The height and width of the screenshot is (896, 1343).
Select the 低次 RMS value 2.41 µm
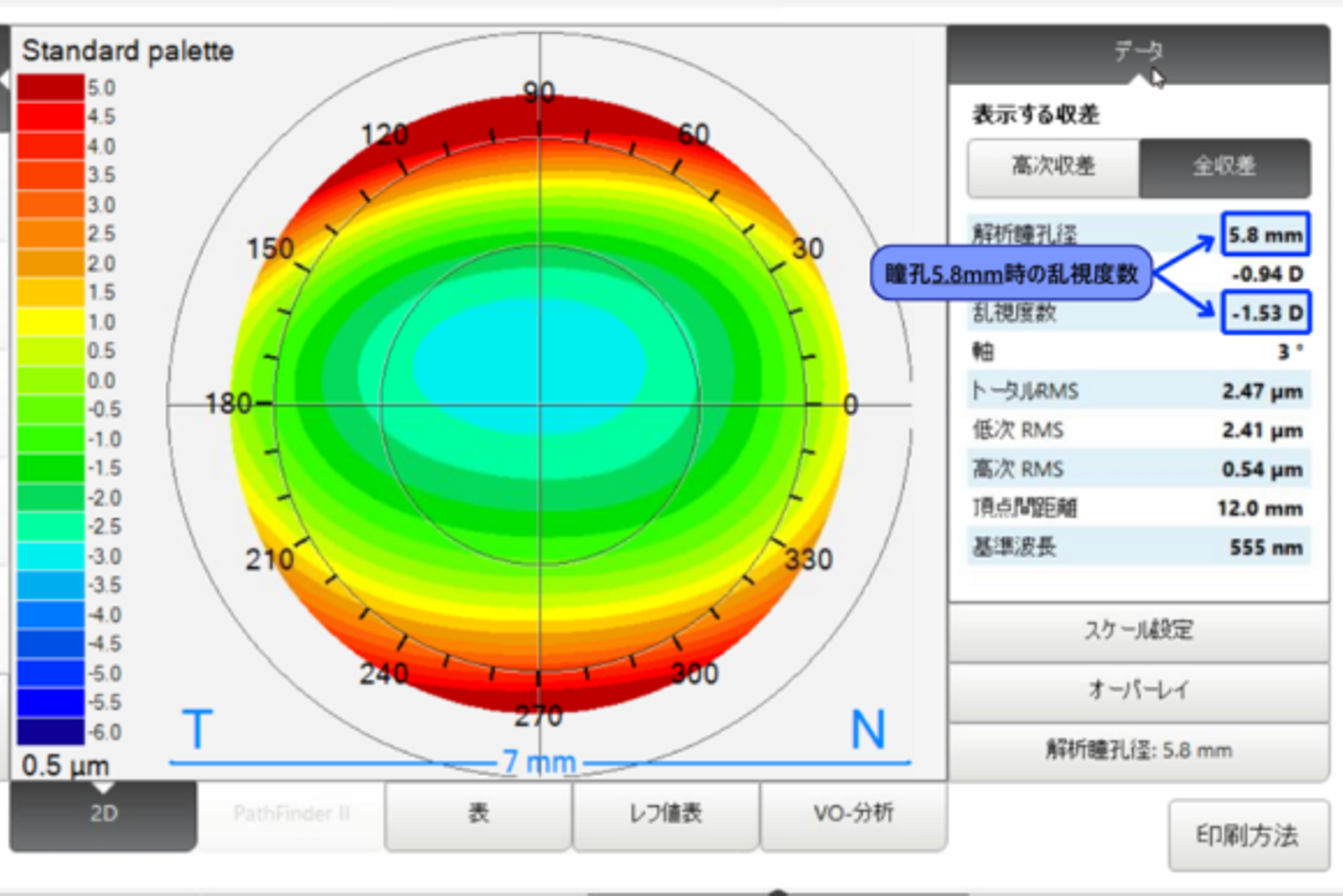click(1263, 431)
